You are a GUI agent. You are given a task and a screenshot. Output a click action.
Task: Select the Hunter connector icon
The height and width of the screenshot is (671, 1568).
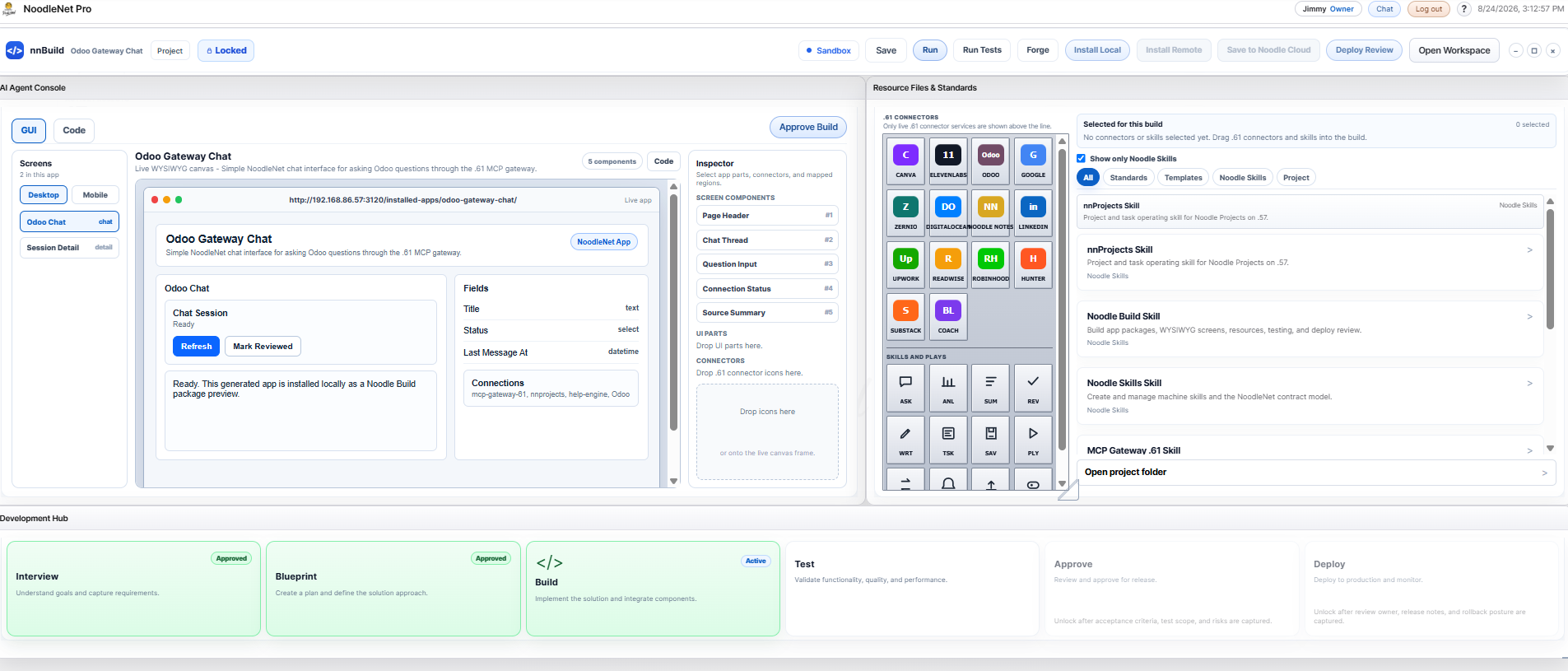pos(1033,265)
